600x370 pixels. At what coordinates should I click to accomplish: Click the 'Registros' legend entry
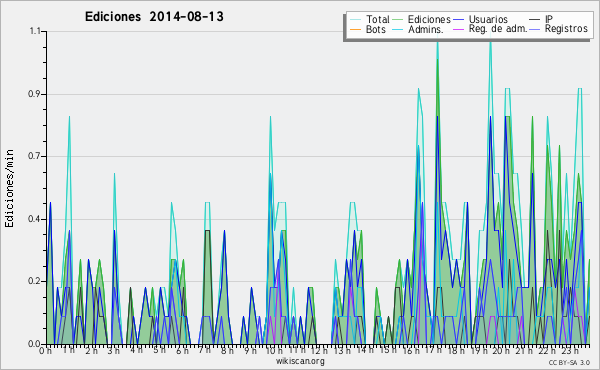coord(566,29)
